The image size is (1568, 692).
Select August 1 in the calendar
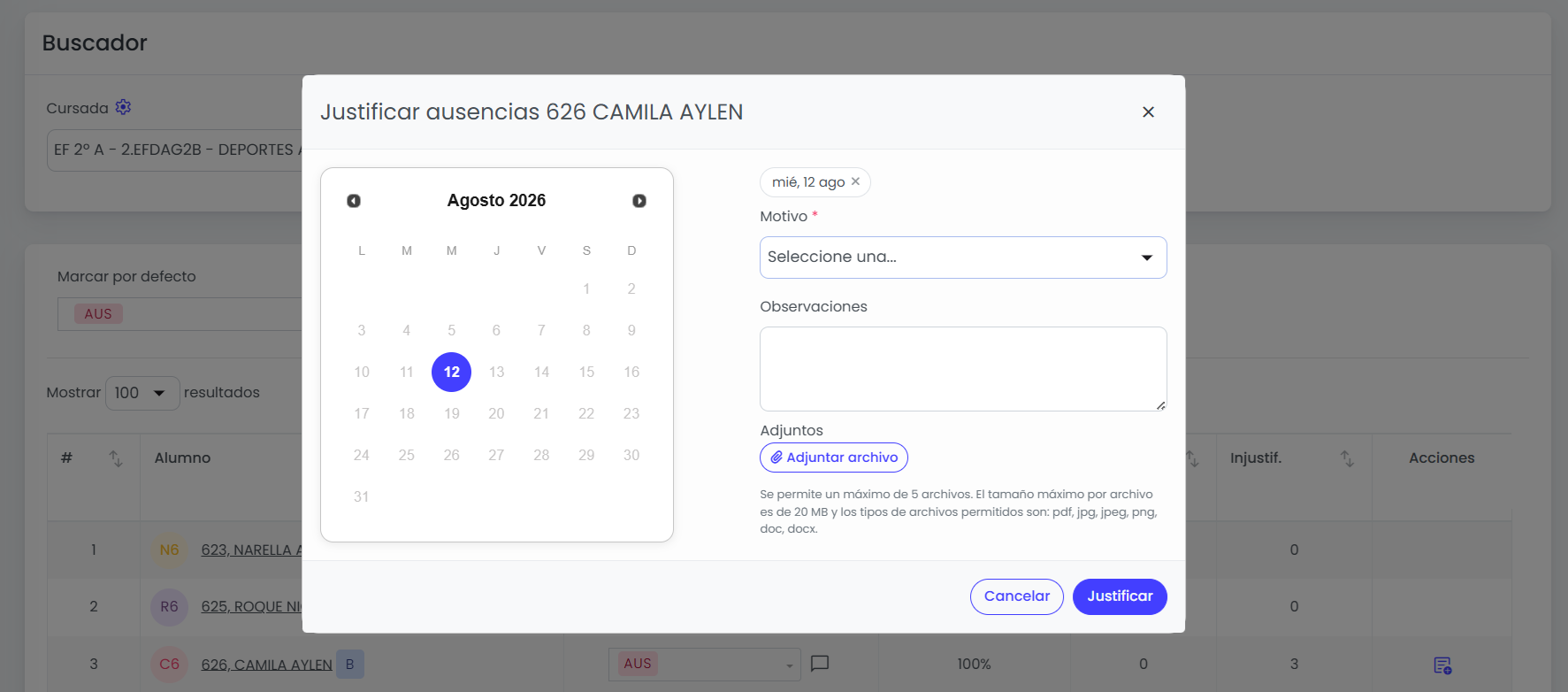[586, 288]
